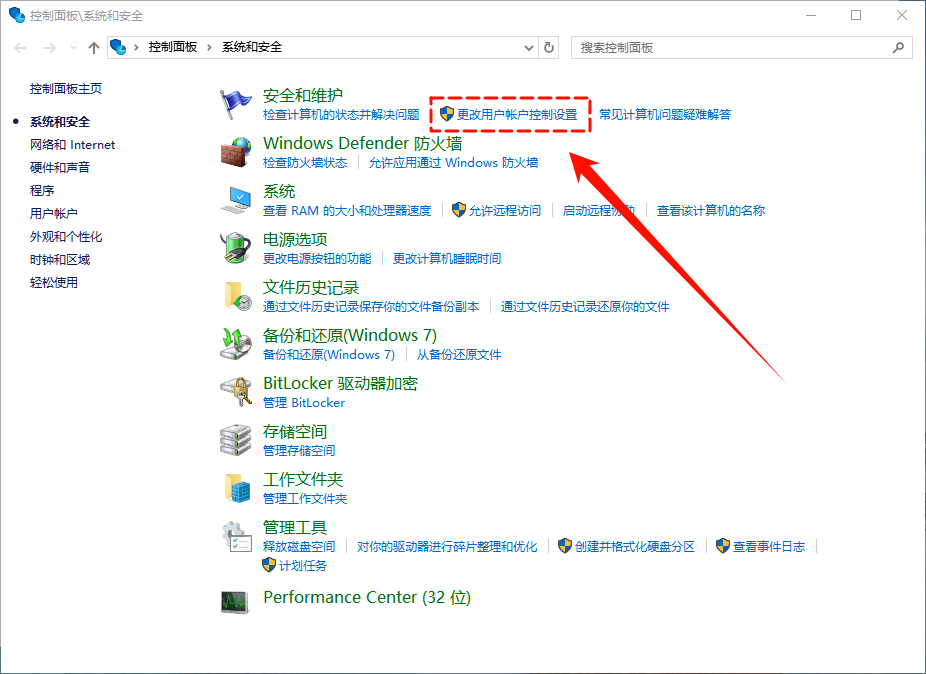The height and width of the screenshot is (674, 926).
Task: Click the BitLocker lock and keys icon
Action: (x=236, y=392)
